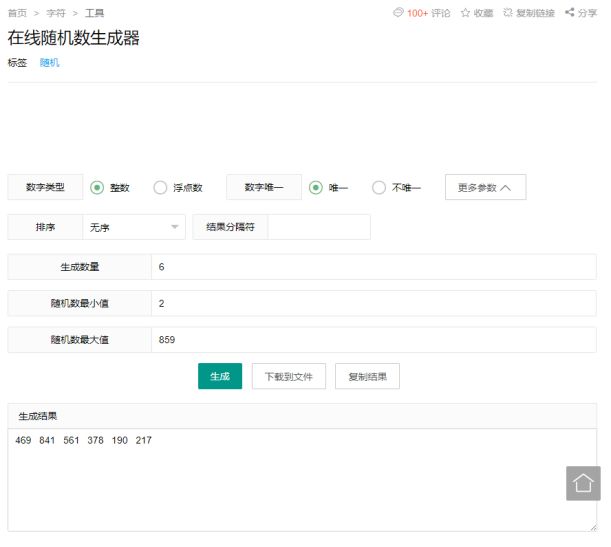
Task: Click the 随机数最大值 input field
Action: coord(374,340)
